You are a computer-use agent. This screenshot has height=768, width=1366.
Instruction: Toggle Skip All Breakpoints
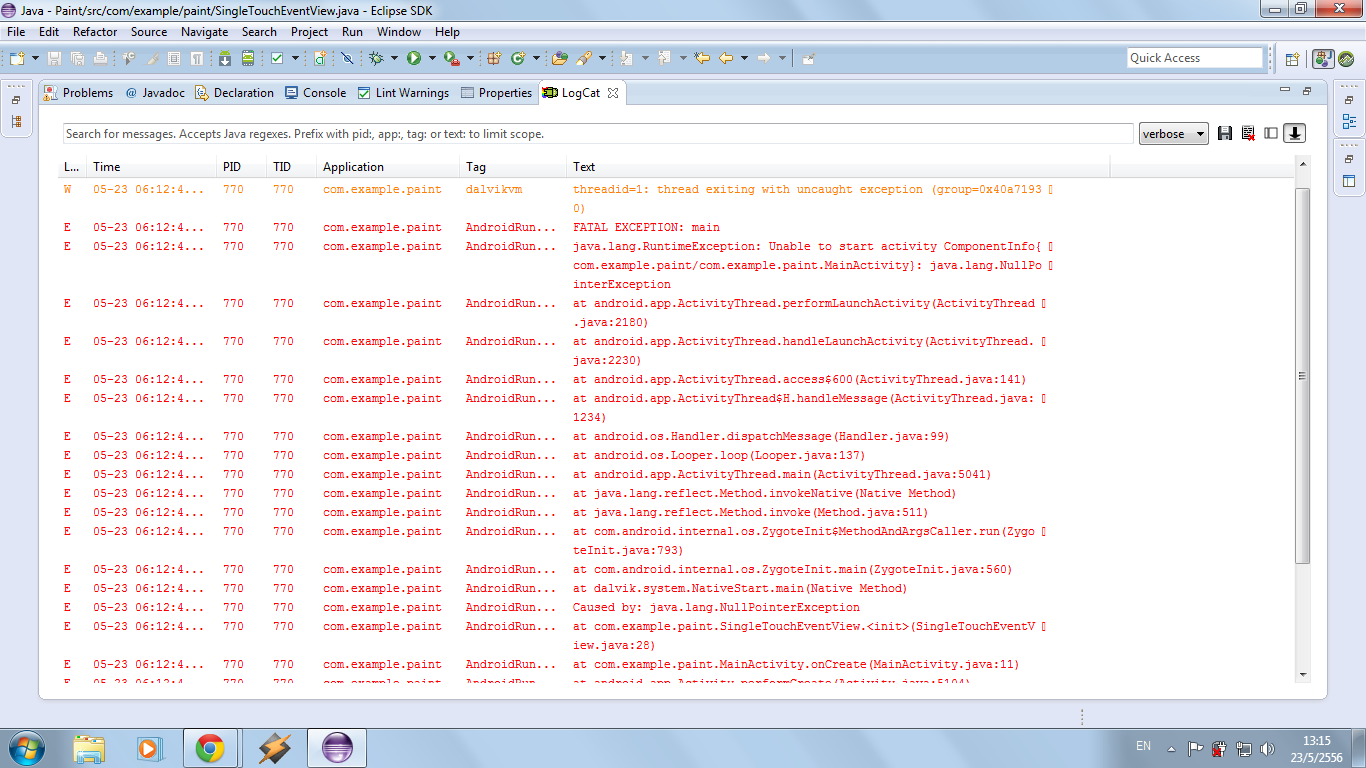347,58
